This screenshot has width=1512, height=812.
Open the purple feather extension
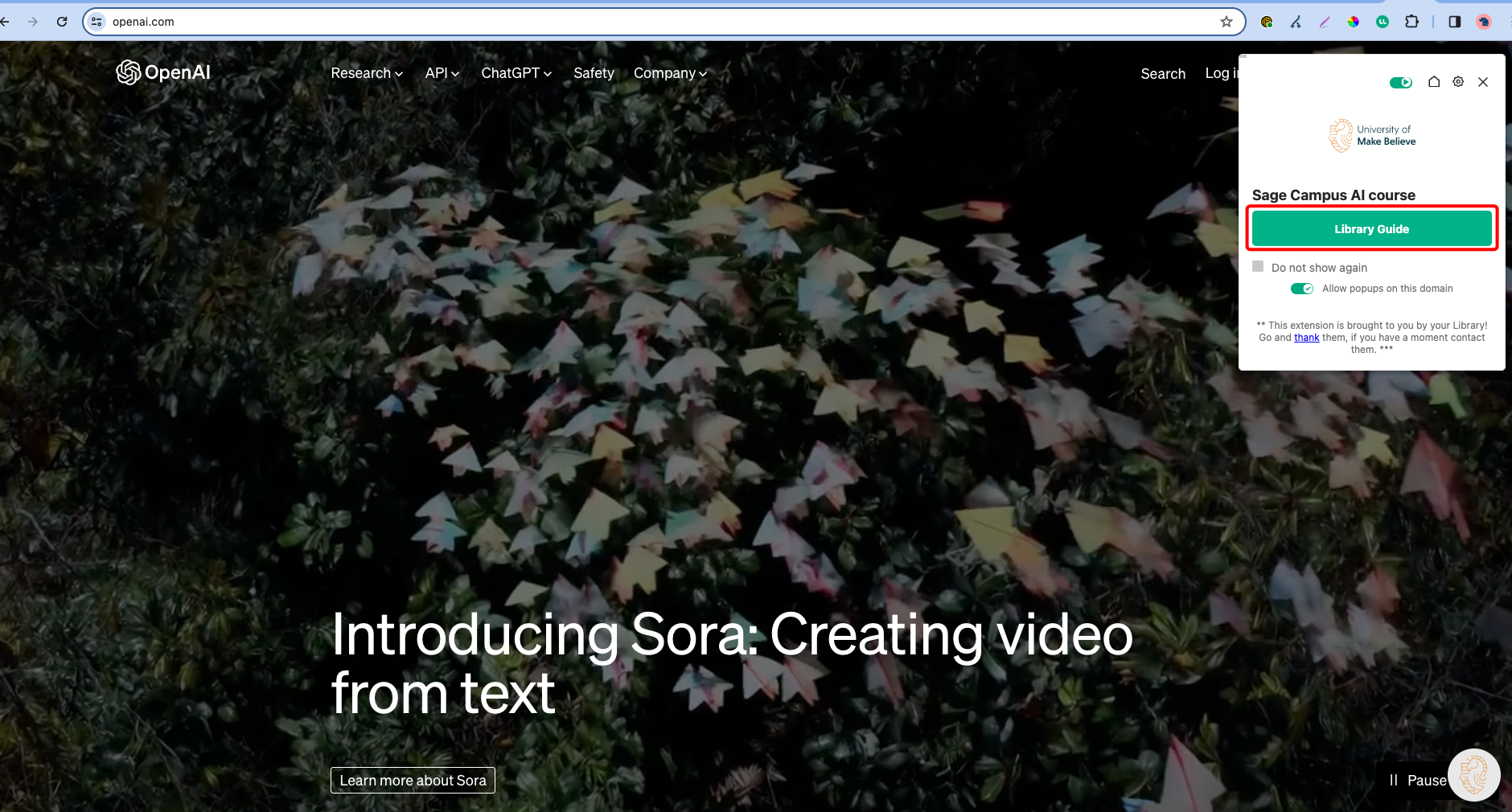click(x=1325, y=22)
